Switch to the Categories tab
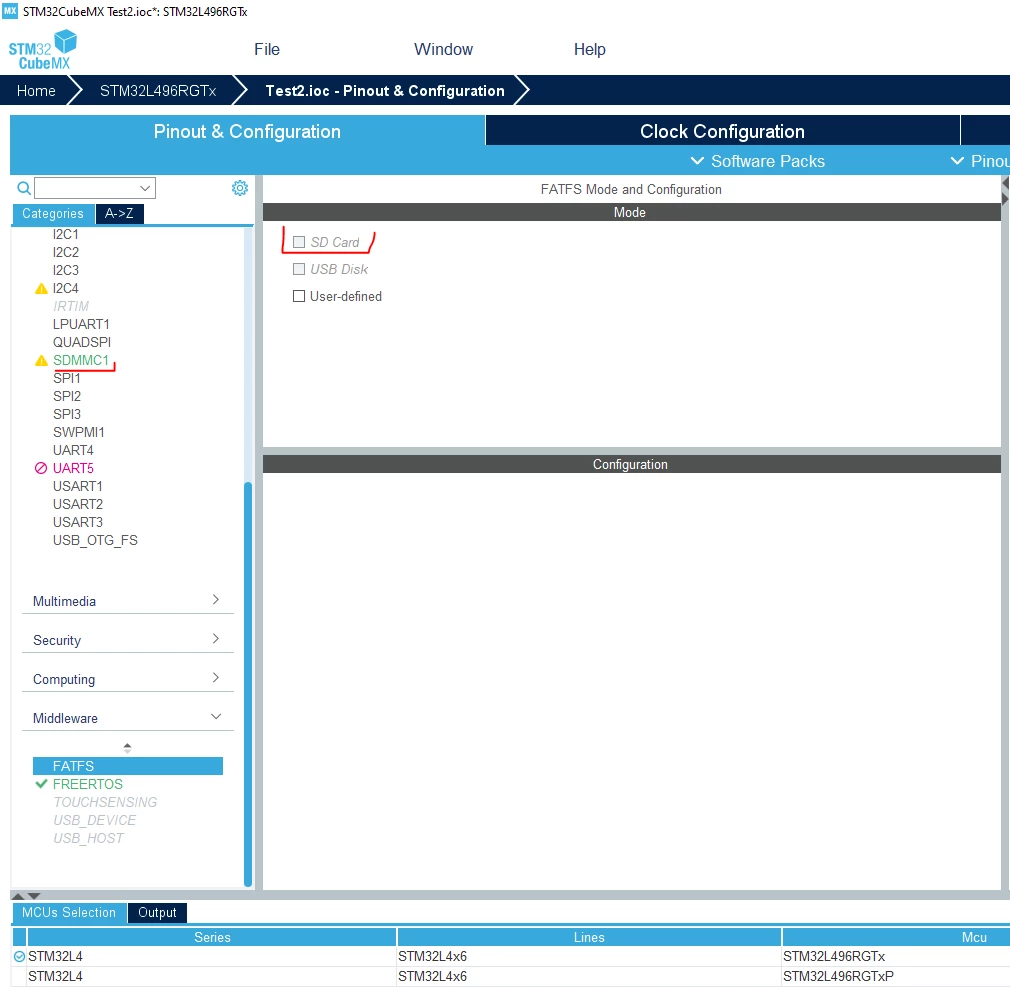 pos(53,214)
